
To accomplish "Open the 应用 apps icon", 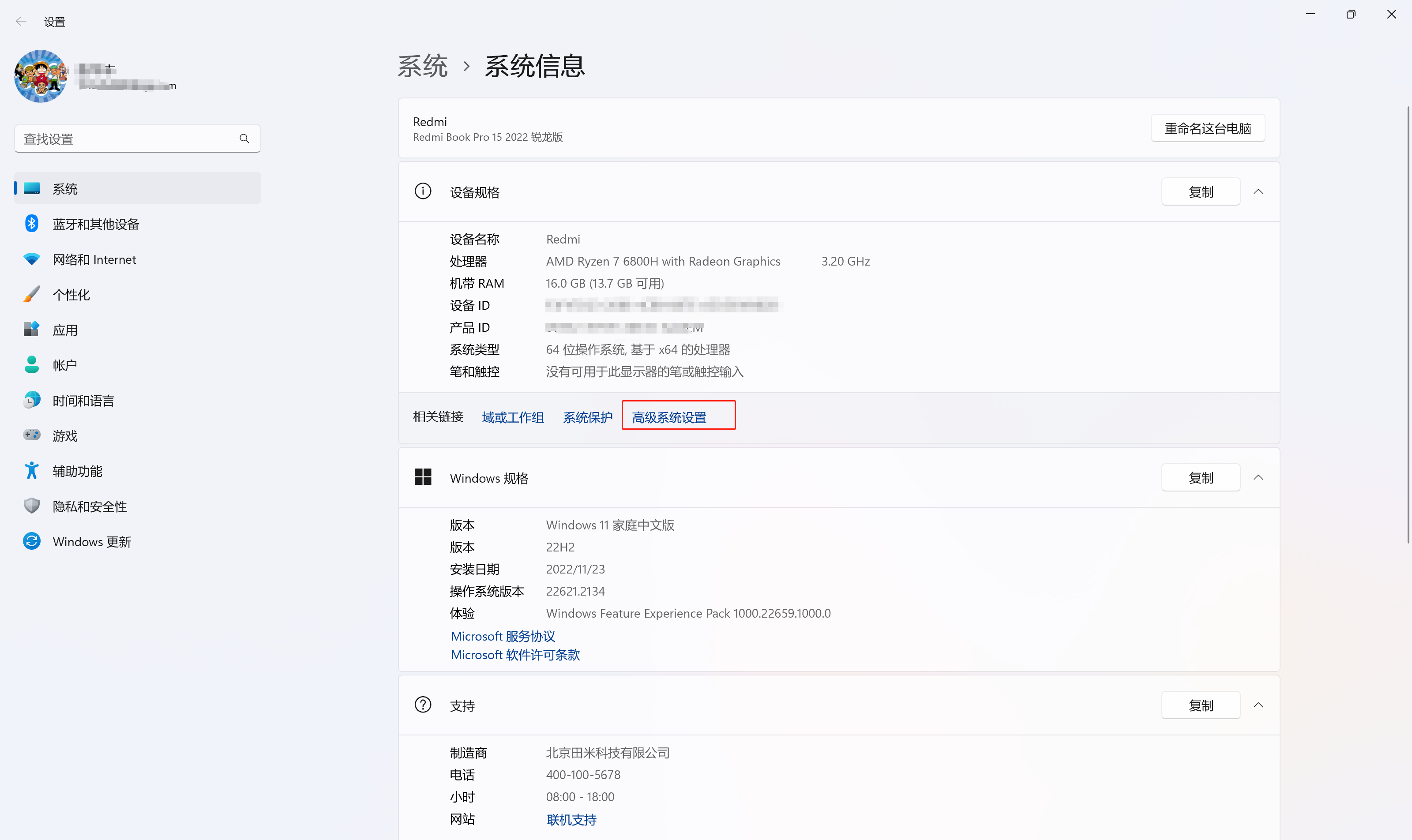I will click(32, 330).
